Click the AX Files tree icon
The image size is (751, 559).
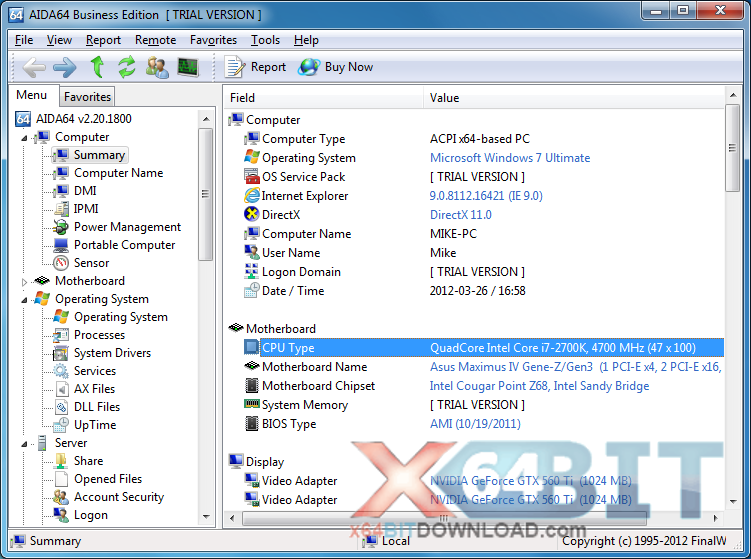[x=62, y=389]
